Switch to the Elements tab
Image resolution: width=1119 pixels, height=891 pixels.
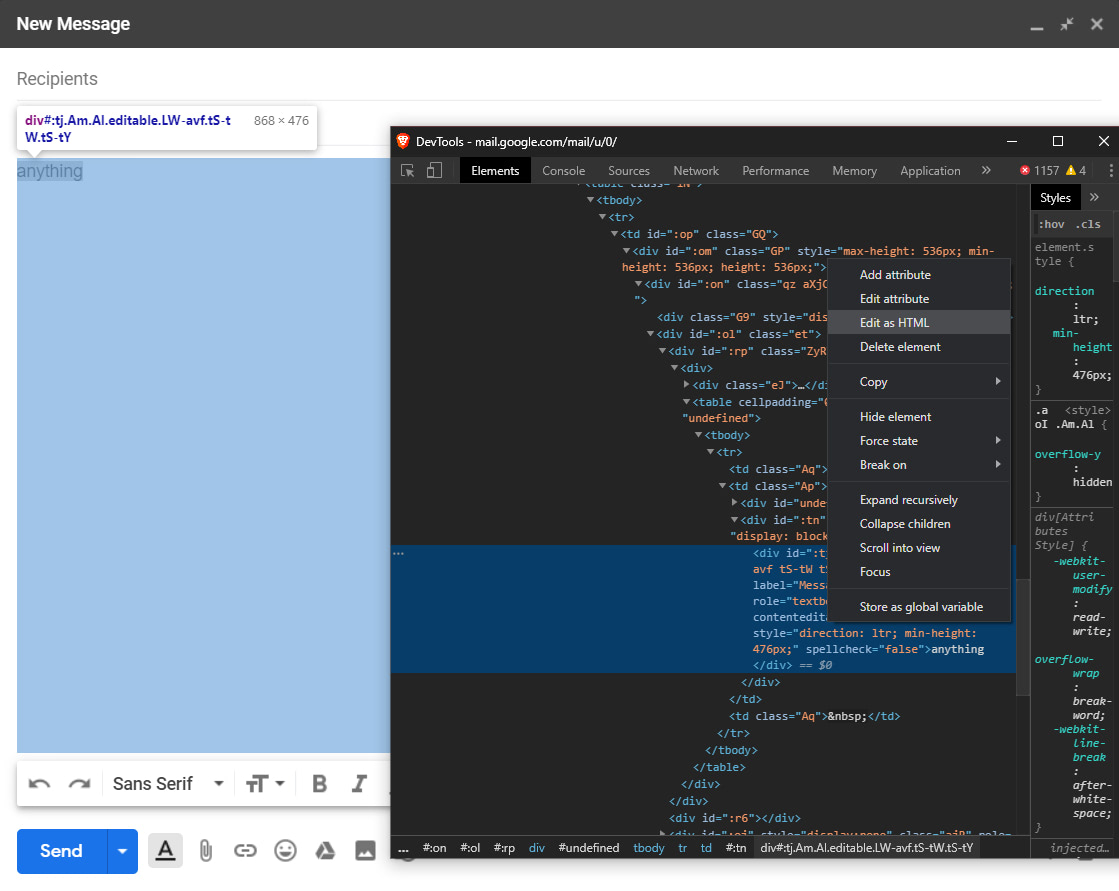pyautogui.click(x=495, y=170)
